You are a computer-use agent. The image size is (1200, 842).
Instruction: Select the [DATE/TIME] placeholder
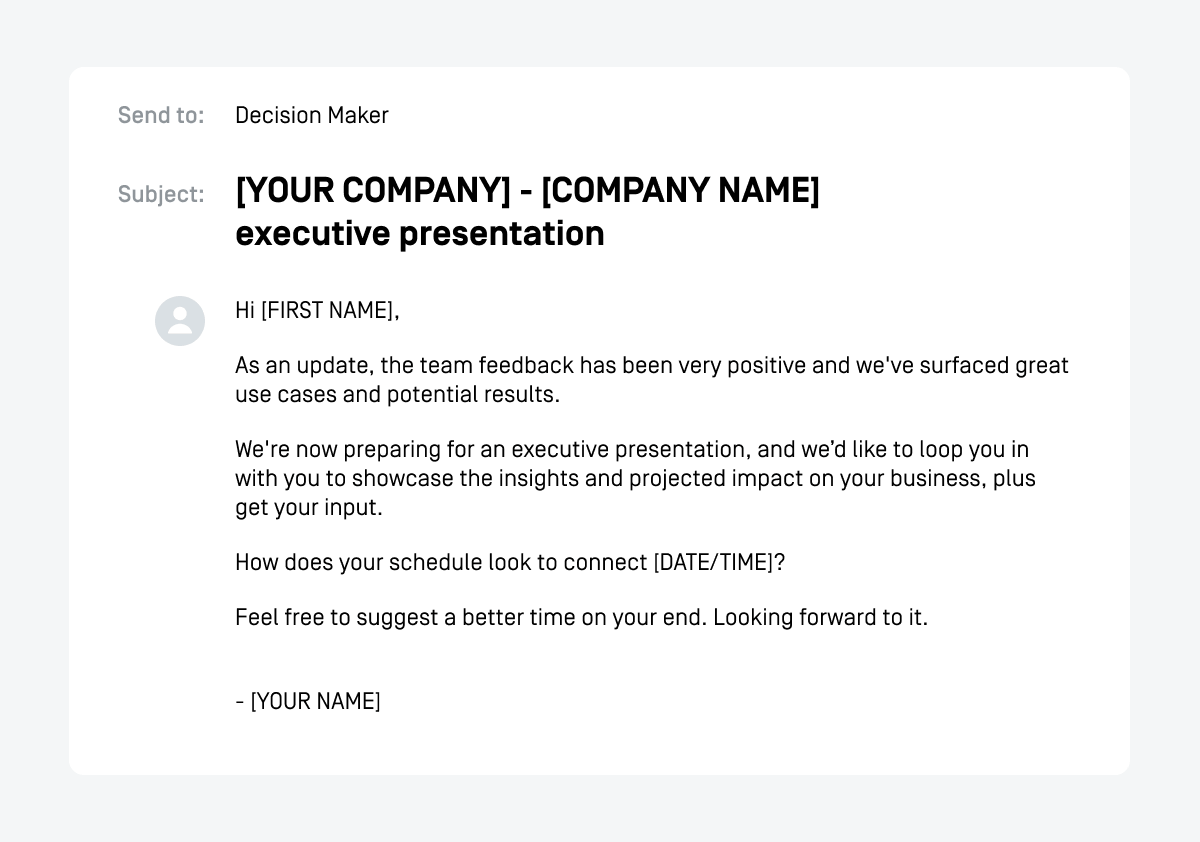click(713, 562)
